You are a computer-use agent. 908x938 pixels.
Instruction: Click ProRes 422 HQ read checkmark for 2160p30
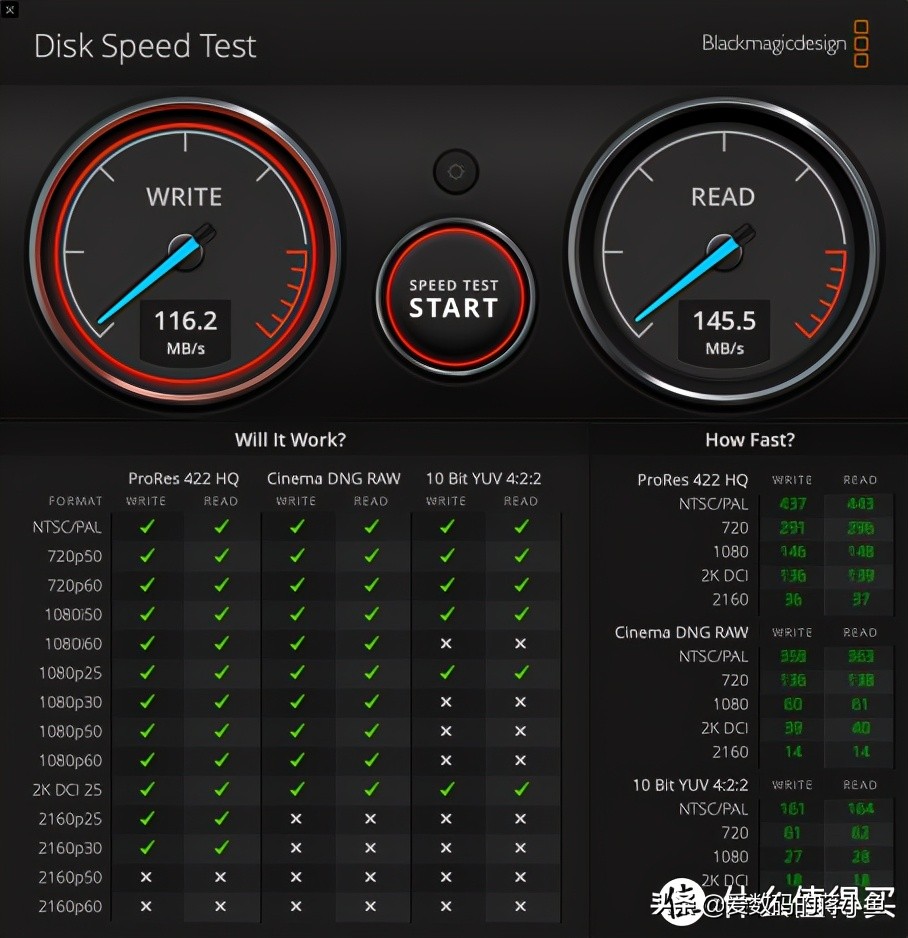tap(221, 847)
